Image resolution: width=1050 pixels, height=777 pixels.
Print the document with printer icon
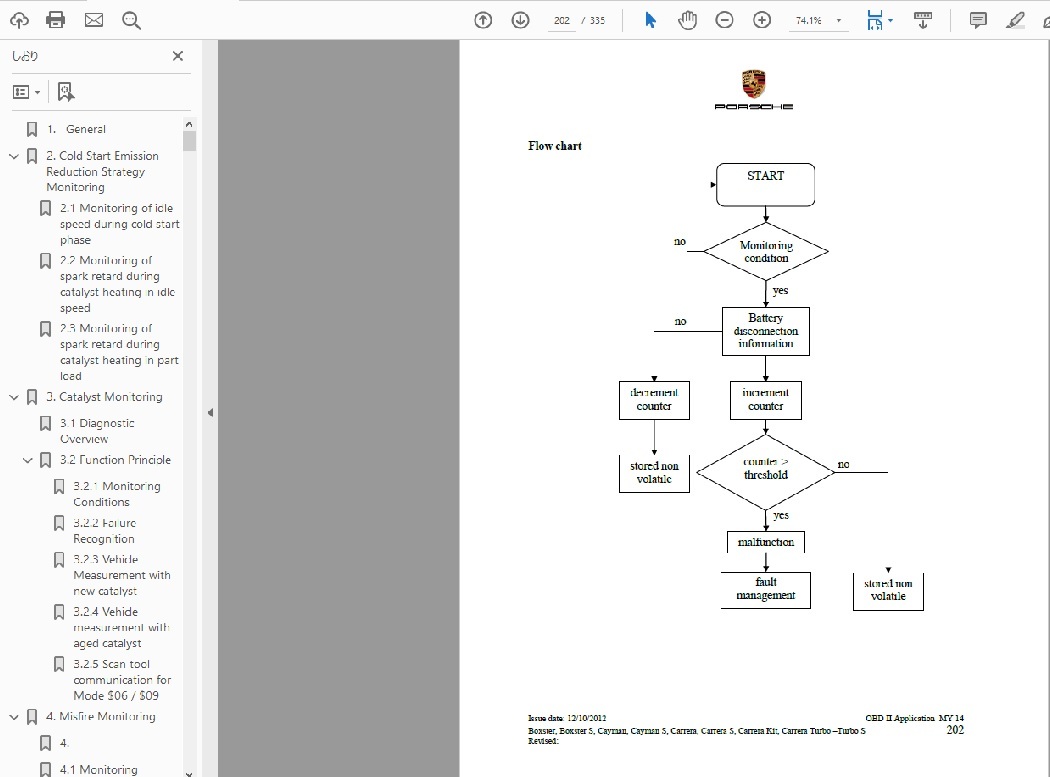tap(56, 20)
